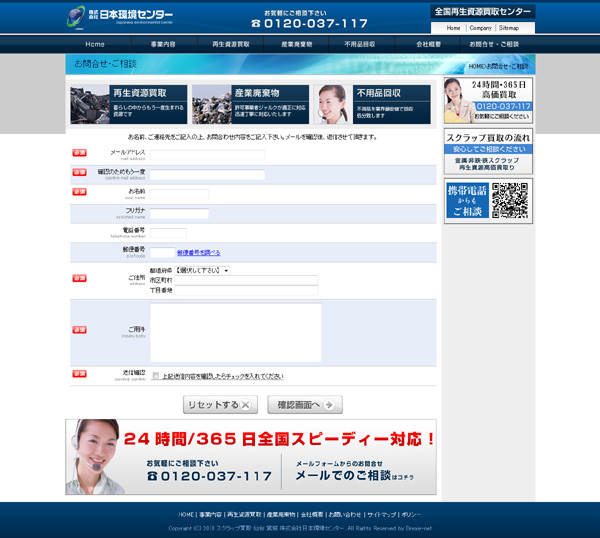The height and width of the screenshot is (538, 600).
Task: Open the 再生資源買取 banner with scrap photo
Action: click(x=129, y=104)
